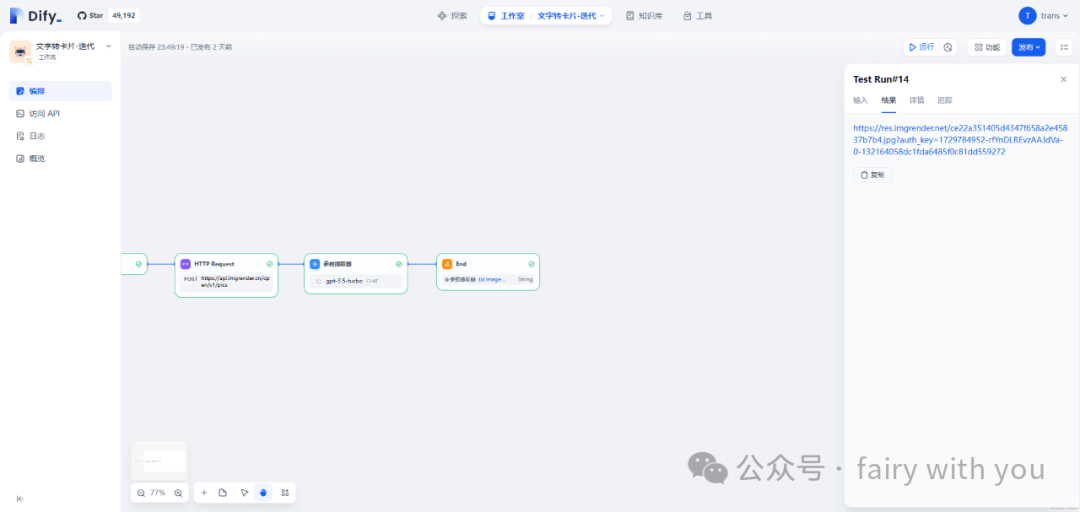Zoom out the workflow canvas
Viewport: 1080px width, 512px height.
coord(141,493)
